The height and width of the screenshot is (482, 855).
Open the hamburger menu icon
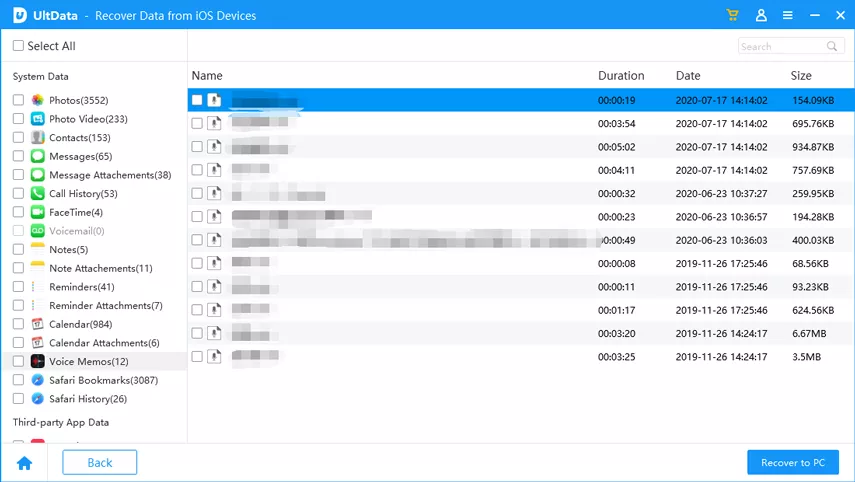787,15
